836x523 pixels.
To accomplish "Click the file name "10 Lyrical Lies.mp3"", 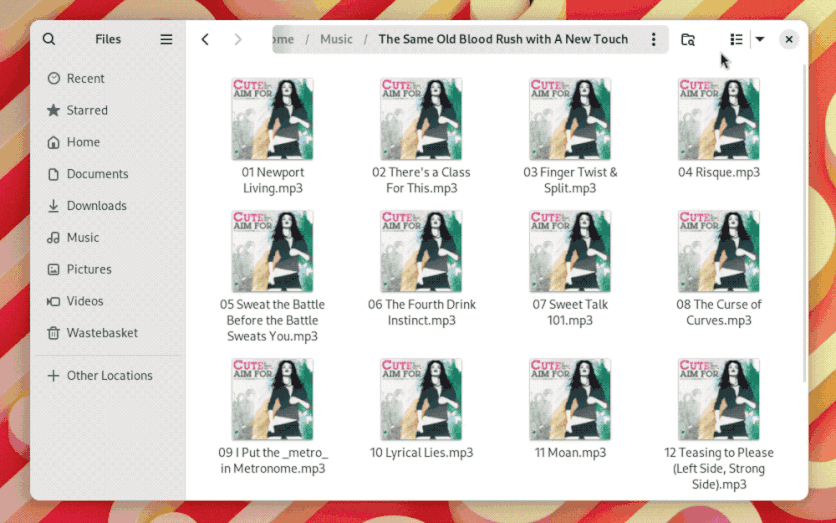I will 421,453.
